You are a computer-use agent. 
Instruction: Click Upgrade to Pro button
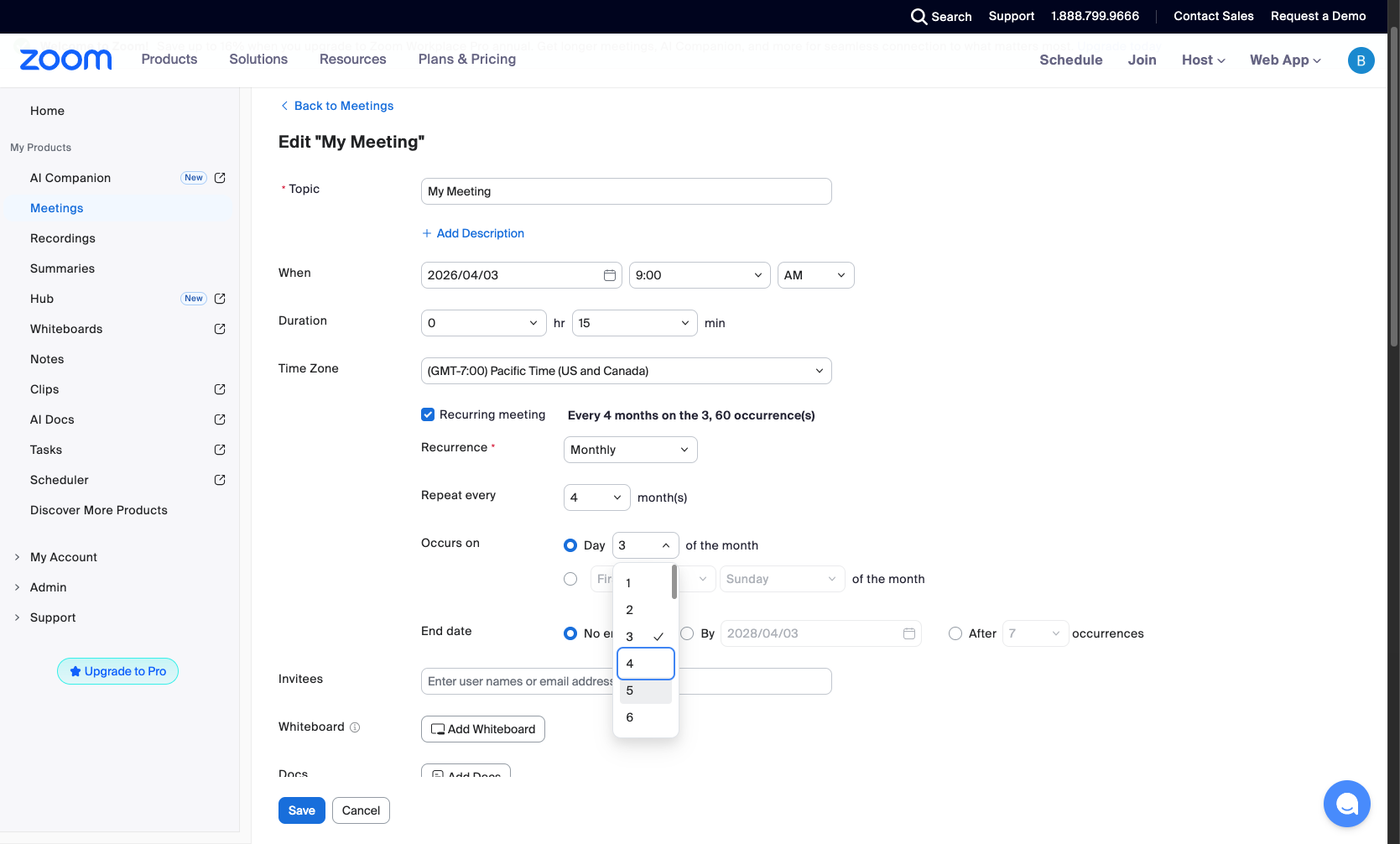point(117,671)
